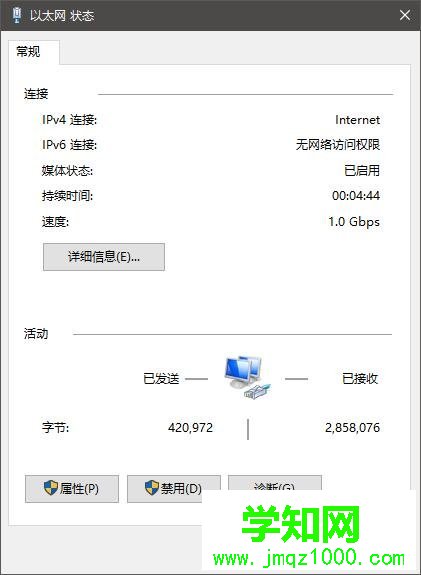Open 详细信息(E)... details button

point(104,257)
